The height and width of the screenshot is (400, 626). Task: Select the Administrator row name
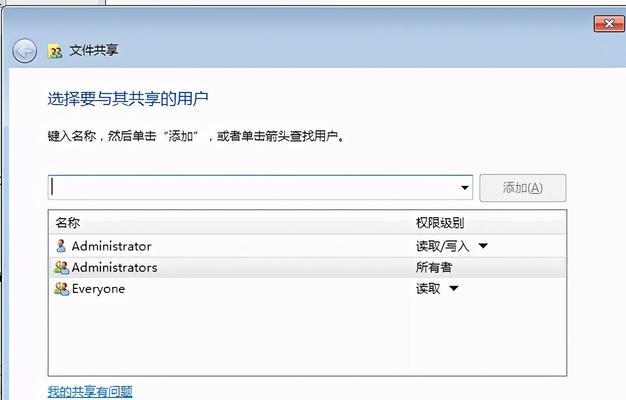click(x=111, y=246)
